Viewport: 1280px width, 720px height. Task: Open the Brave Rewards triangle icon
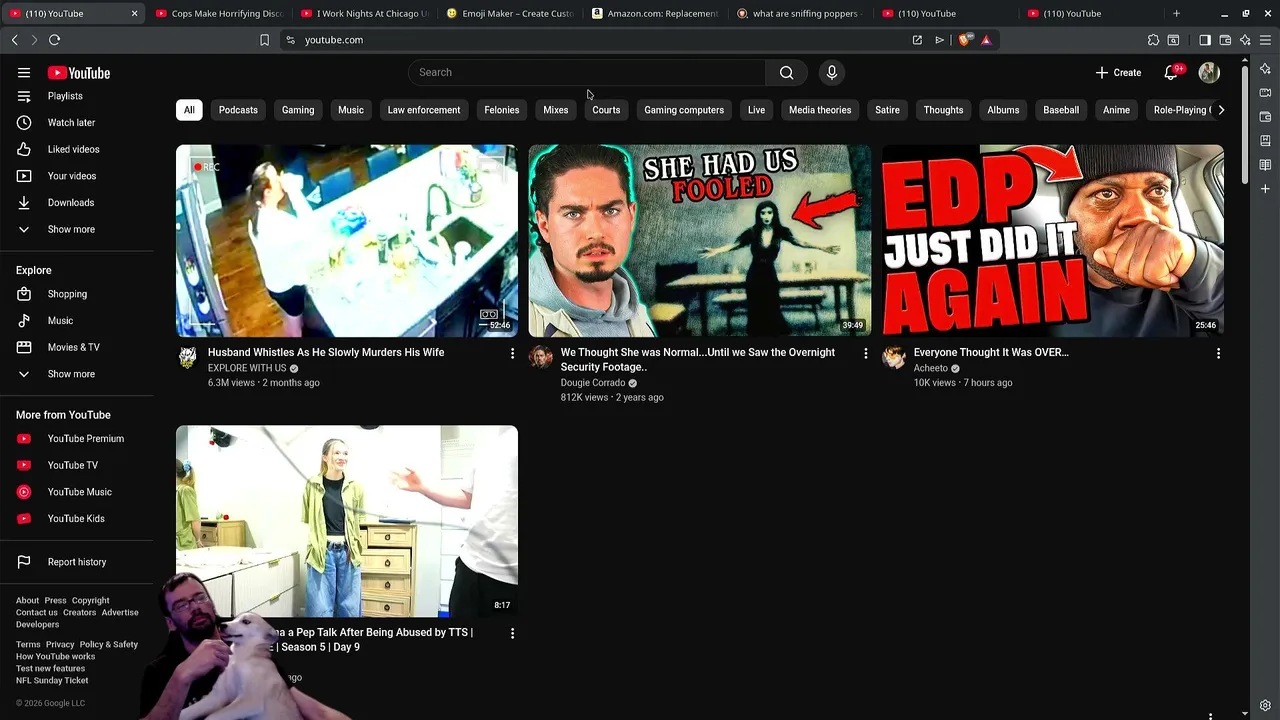pyautogui.click(x=986, y=40)
